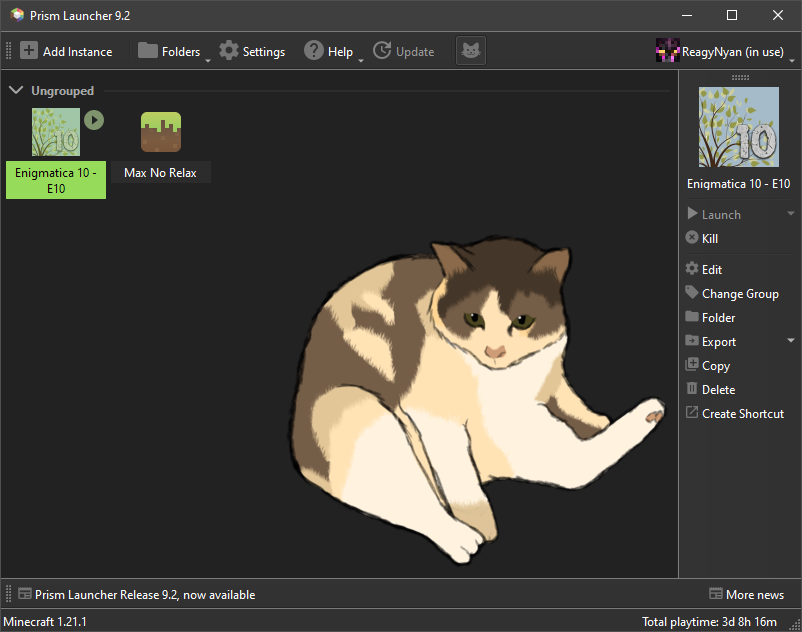Click the sidebar toolbar grip handle
The width and height of the screenshot is (802, 632).
click(x=740, y=77)
